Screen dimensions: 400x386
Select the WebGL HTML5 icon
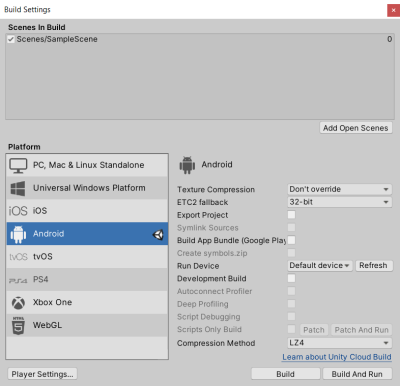point(18,326)
